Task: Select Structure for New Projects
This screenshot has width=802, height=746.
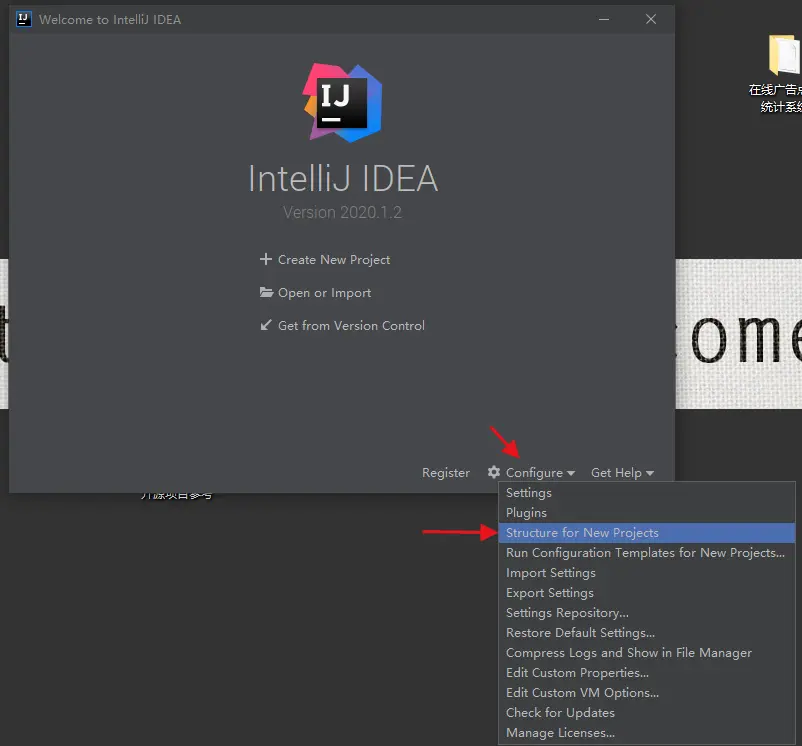Action: click(x=647, y=533)
